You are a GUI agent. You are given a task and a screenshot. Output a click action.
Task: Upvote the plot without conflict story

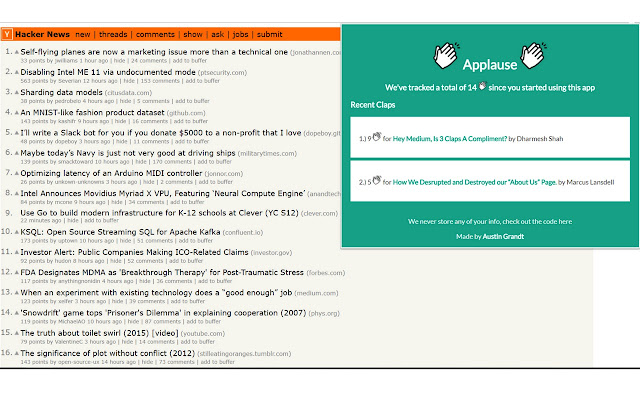[x=17, y=353]
